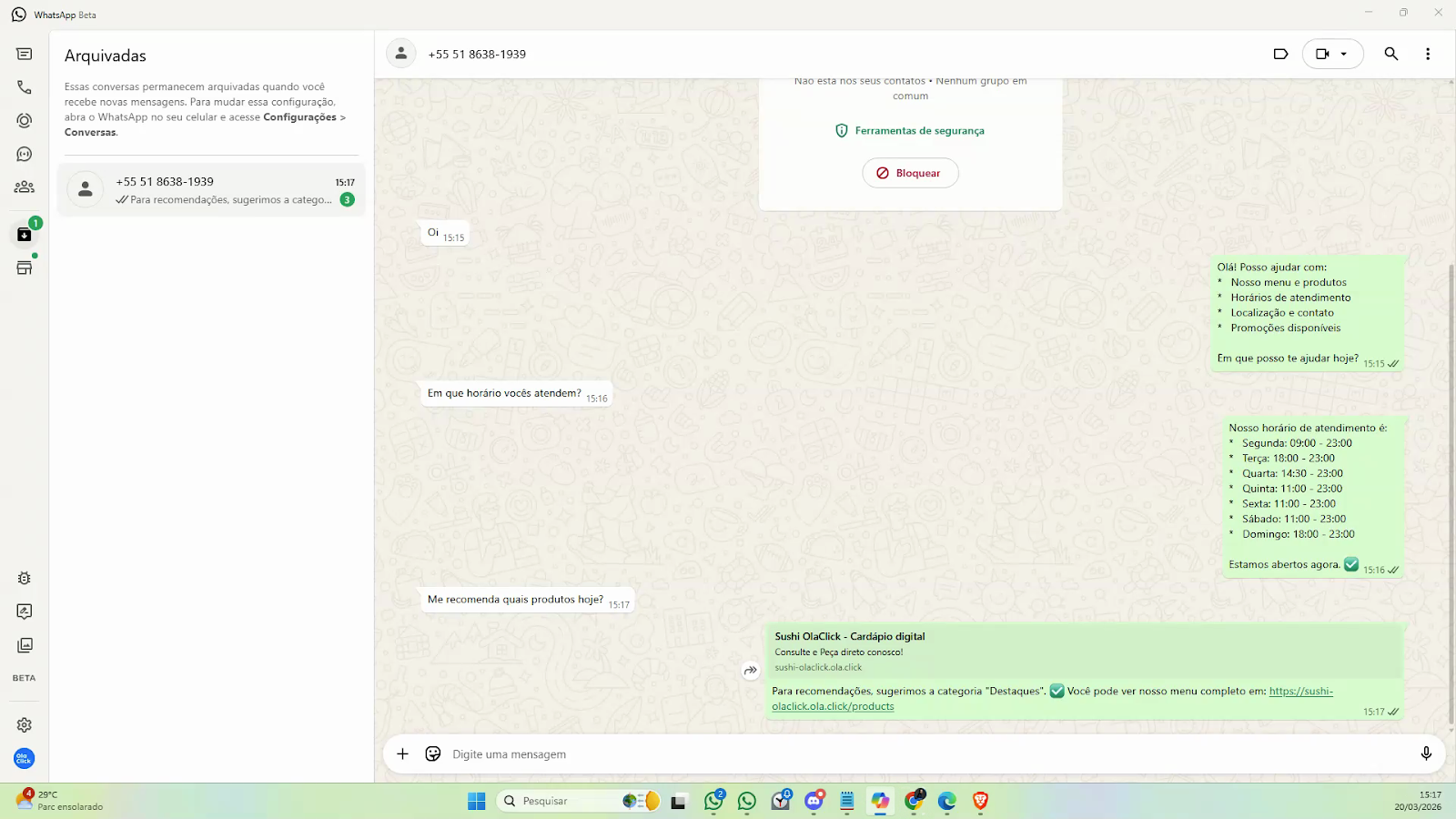Open the label icon in chat header
Viewport: 1456px width, 819px height.
point(1280,54)
